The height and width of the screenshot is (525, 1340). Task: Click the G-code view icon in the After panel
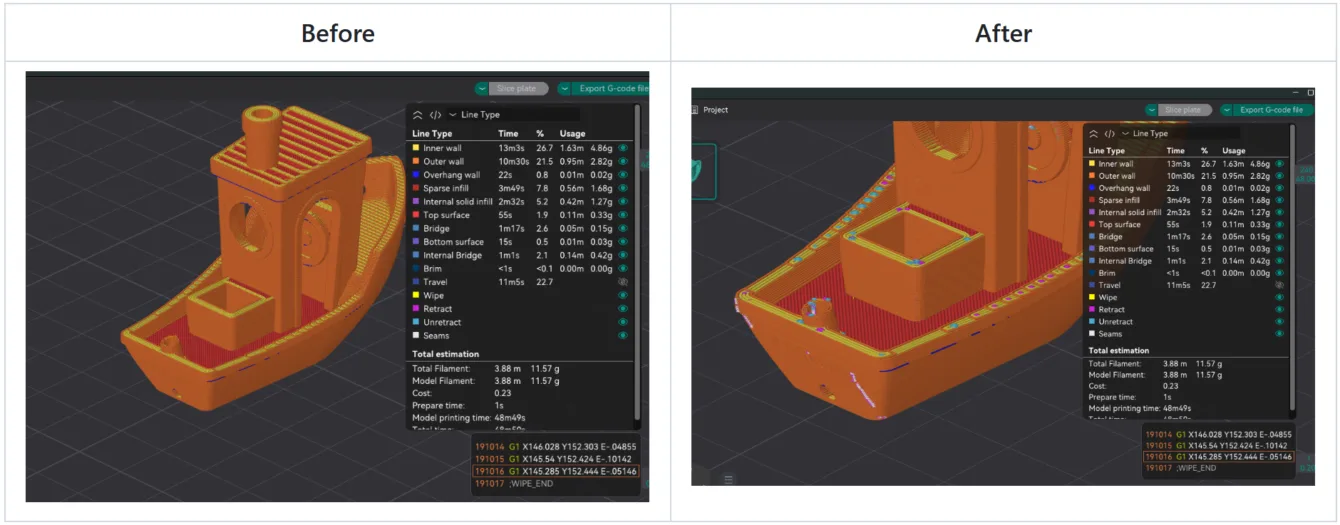pos(1109,133)
